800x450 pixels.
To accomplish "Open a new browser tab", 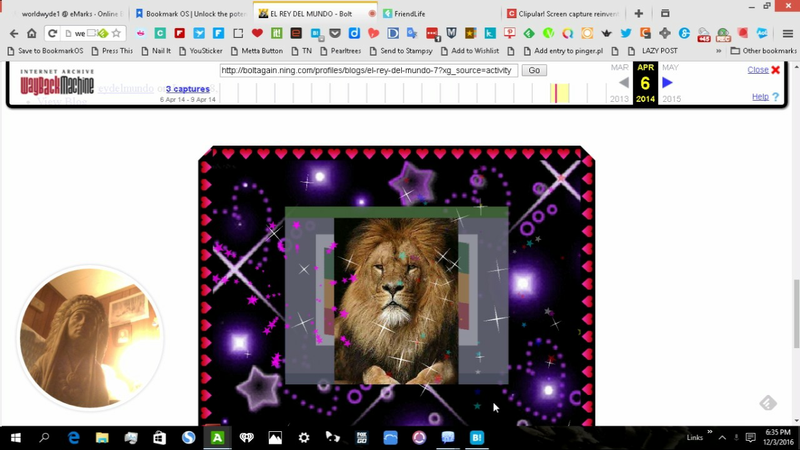I will click(639, 14).
